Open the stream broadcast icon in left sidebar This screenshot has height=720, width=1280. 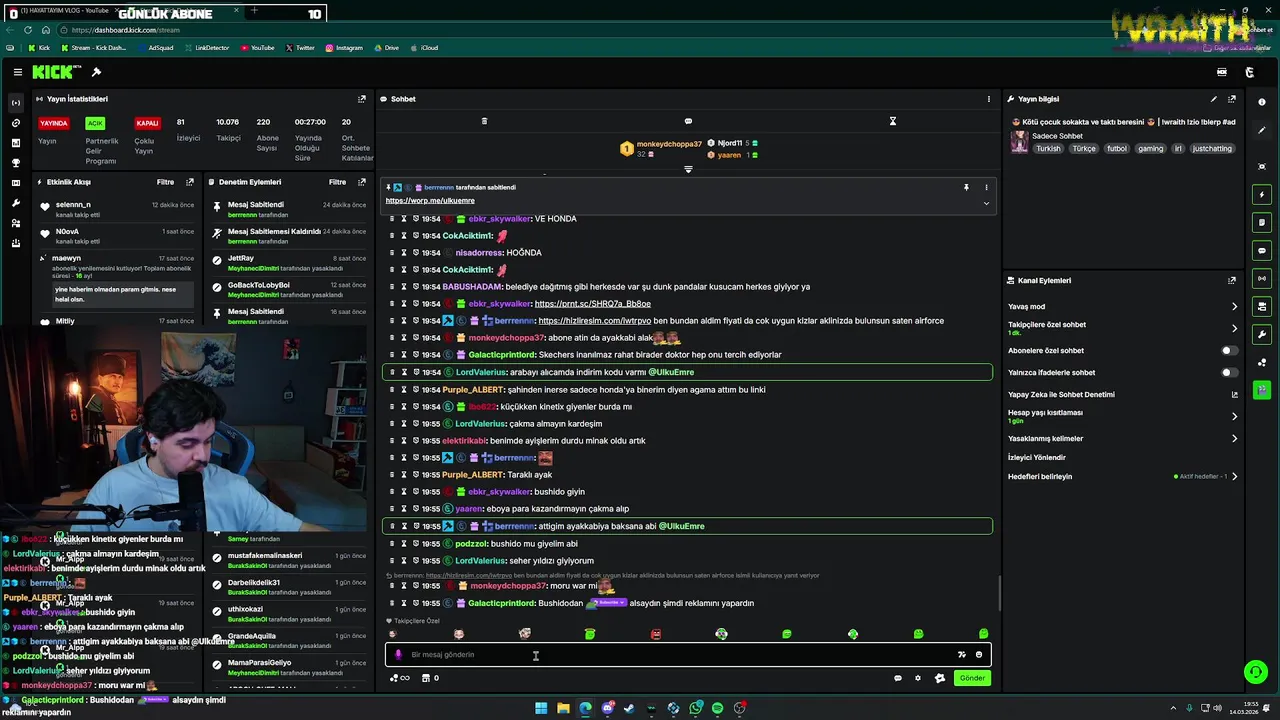(15, 103)
